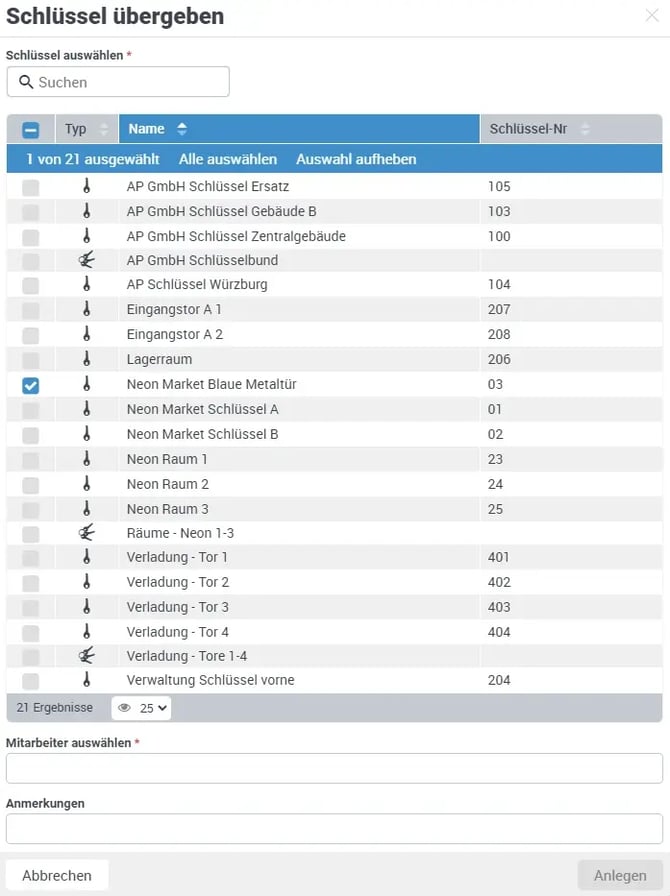Image resolution: width=670 pixels, height=896 pixels.
Task: Click into the Anmerkungen text field
Action: [334, 829]
